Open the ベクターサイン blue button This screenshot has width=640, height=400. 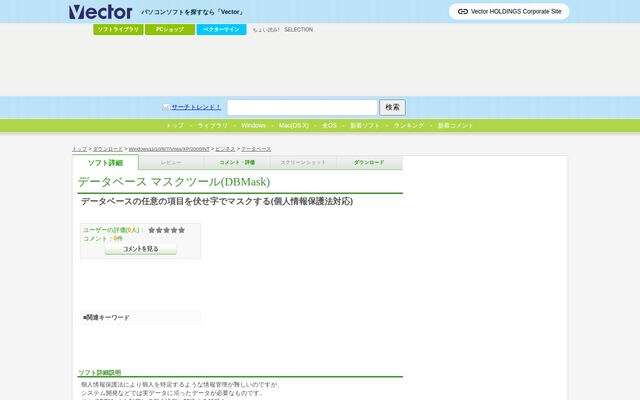click(x=221, y=29)
